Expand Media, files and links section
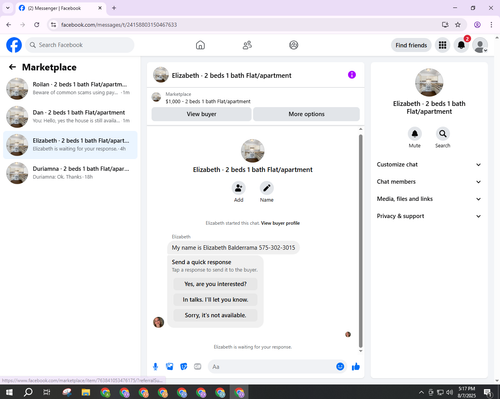The image size is (500, 399). (429, 199)
